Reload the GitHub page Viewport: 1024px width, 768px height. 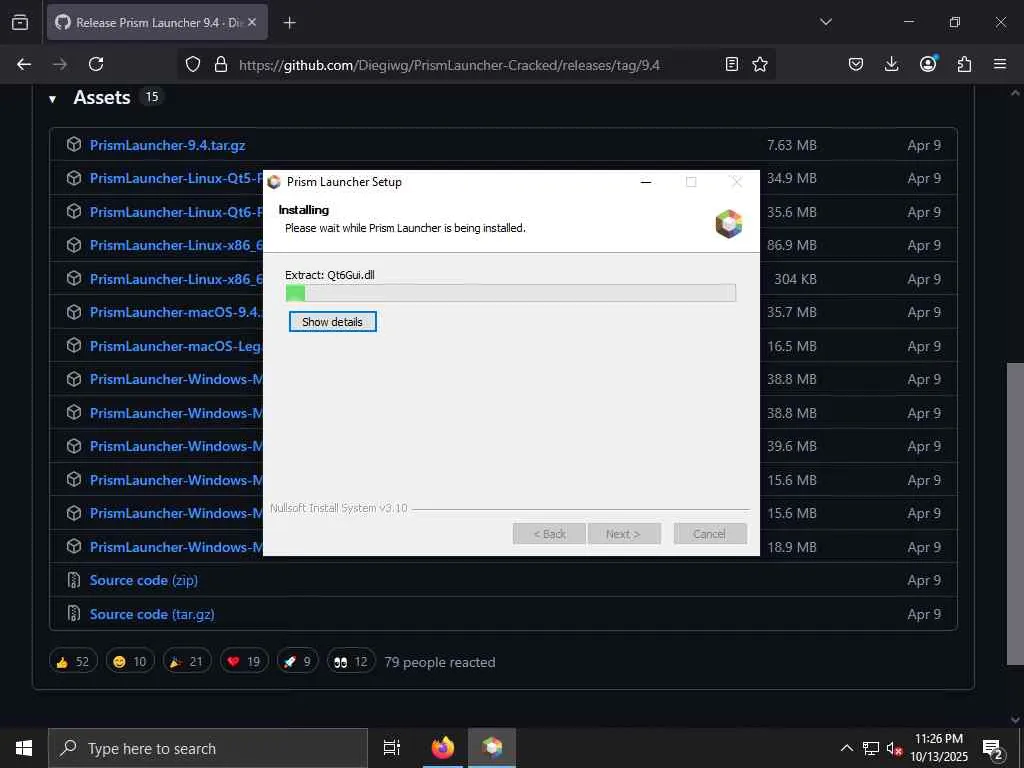[x=96, y=64]
